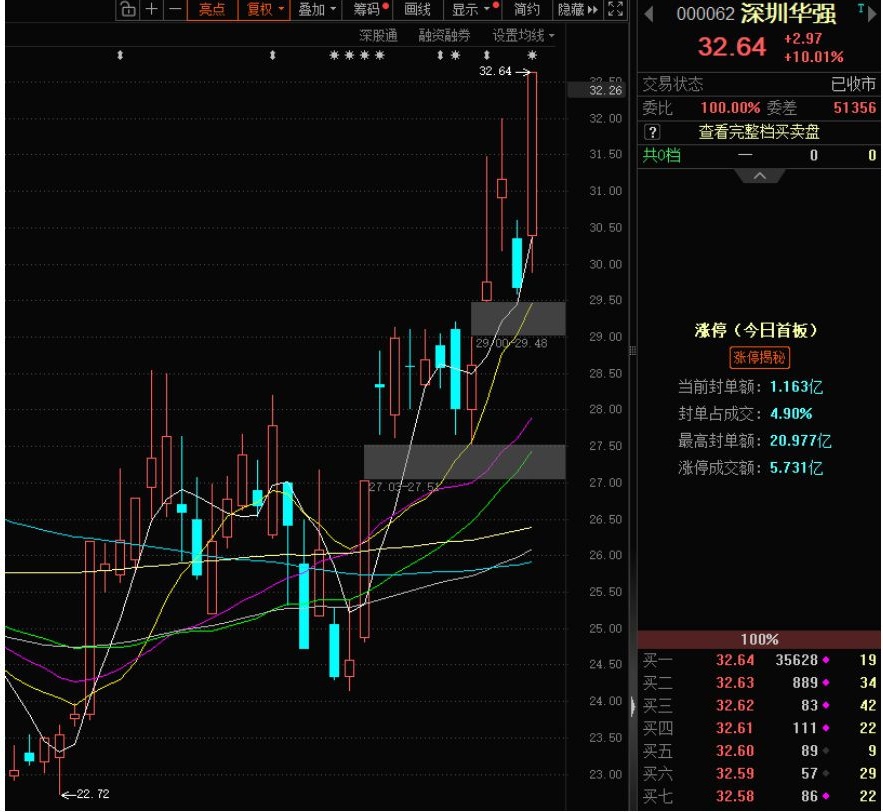Click the 最高封单额 value 20.977亿
This screenshot has height=812, width=883.
coord(800,440)
